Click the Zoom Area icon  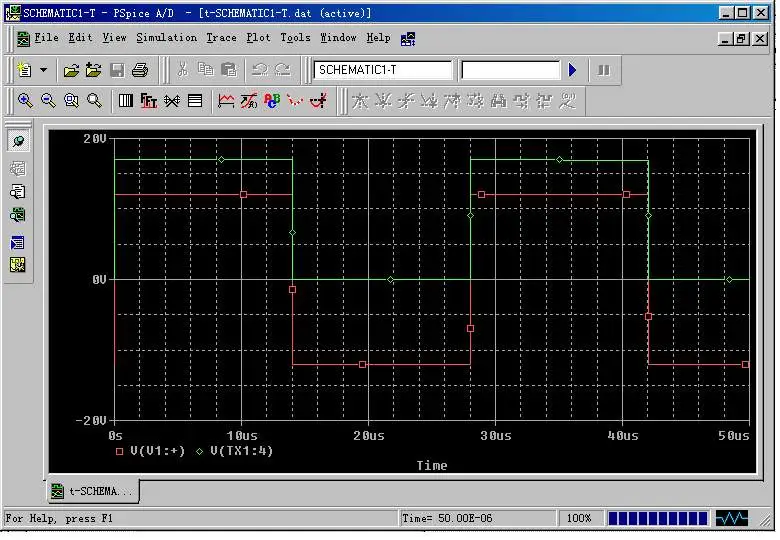(71, 101)
